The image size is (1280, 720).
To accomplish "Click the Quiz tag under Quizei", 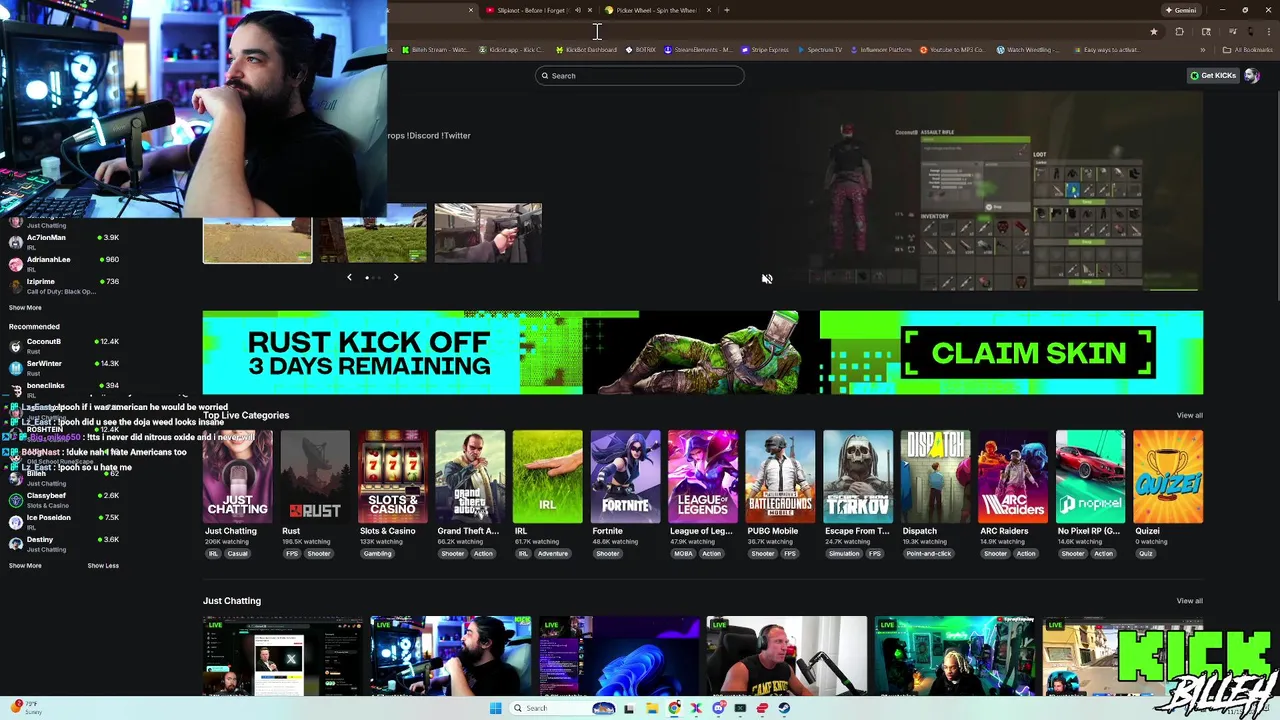I will [1146, 554].
